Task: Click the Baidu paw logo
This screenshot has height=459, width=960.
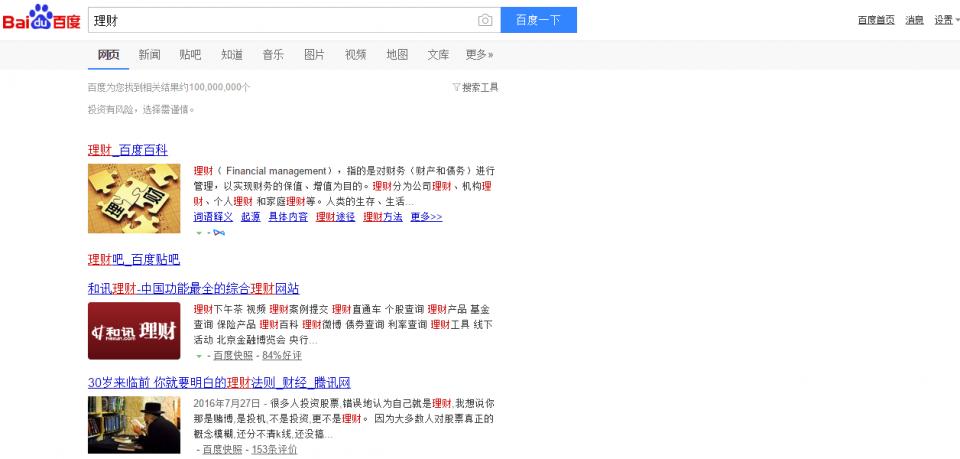Action: 40,17
